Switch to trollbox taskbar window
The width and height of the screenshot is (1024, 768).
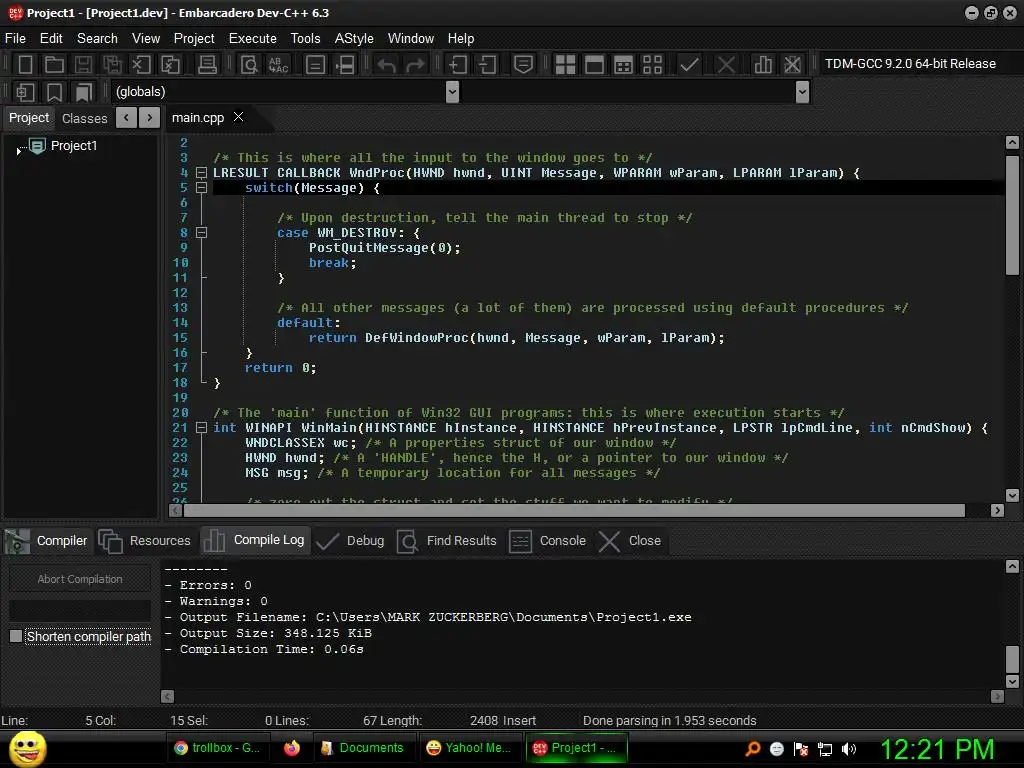tap(217, 748)
